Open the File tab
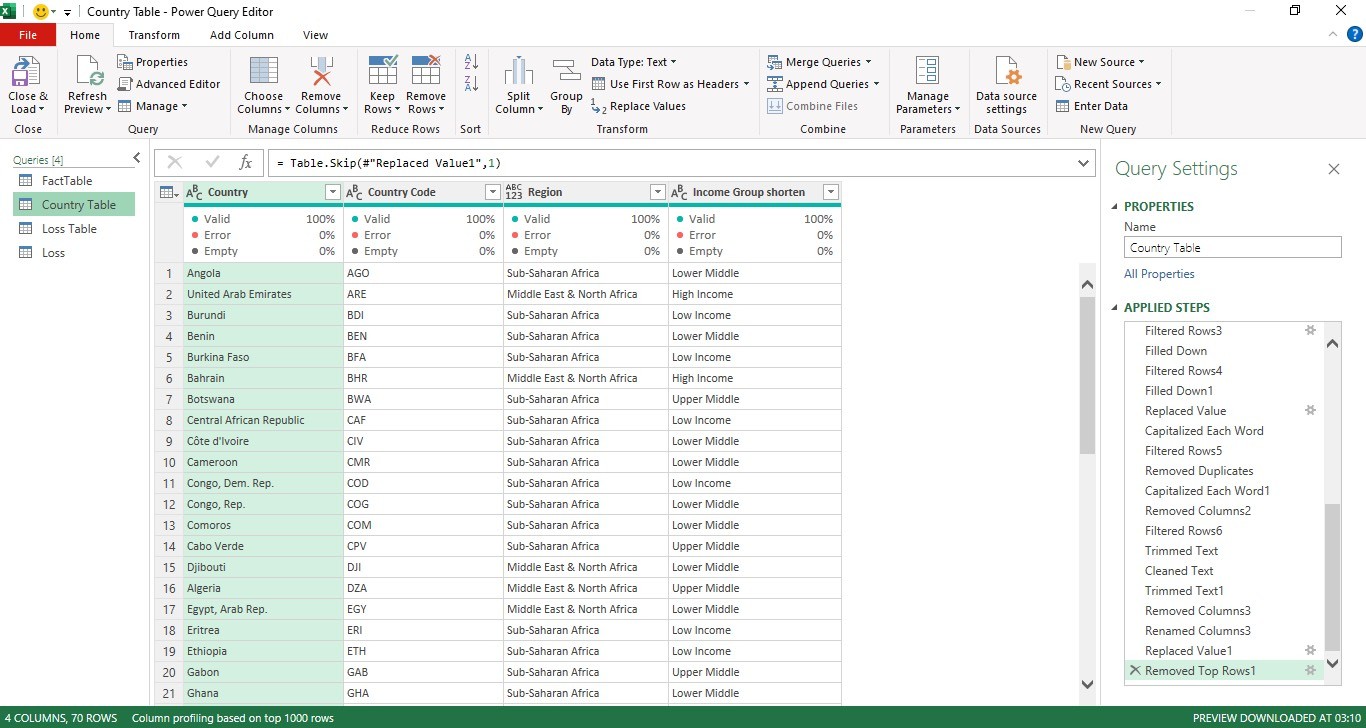 (x=28, y=35)
